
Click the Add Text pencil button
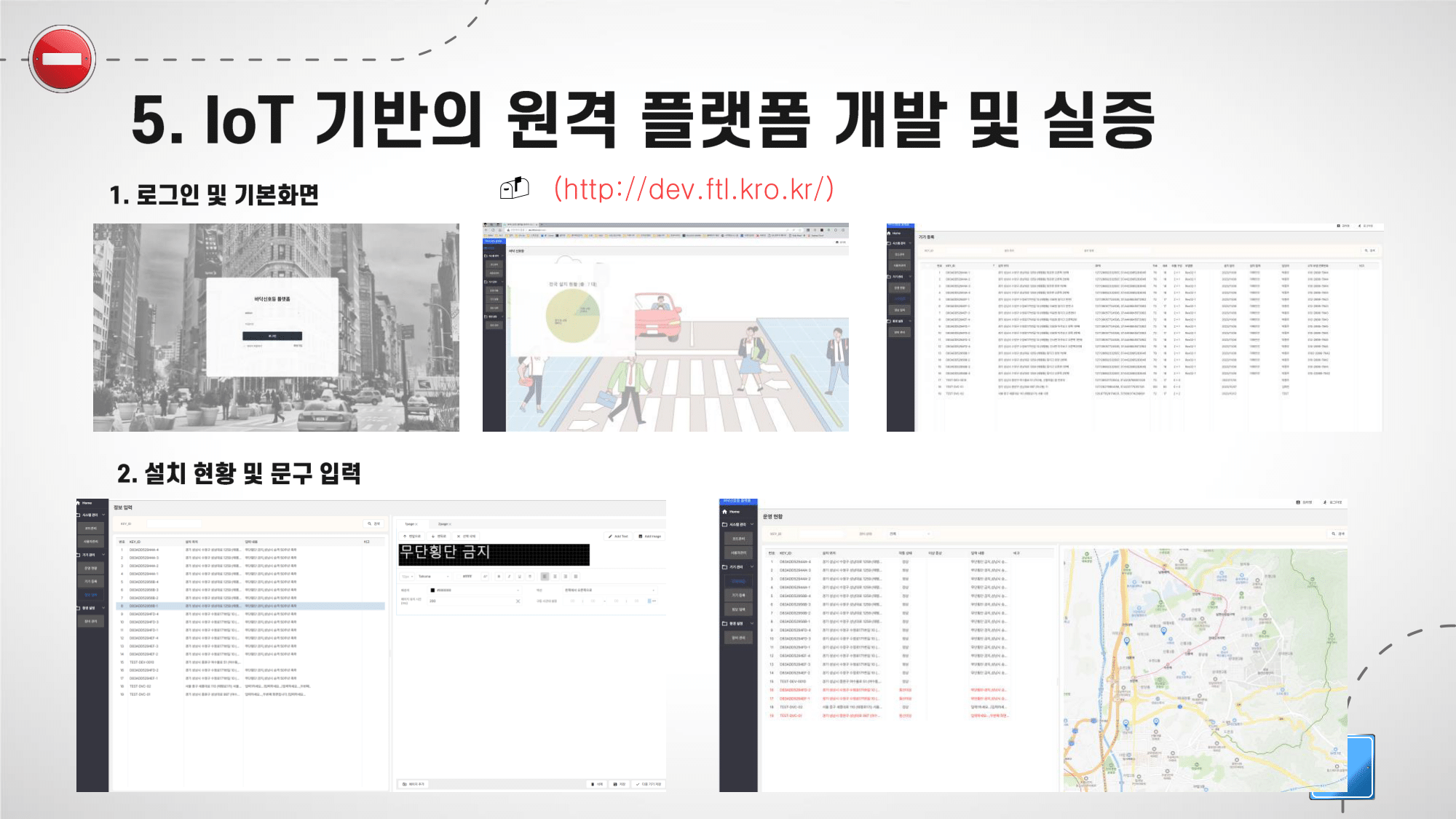tap(618, 536)
